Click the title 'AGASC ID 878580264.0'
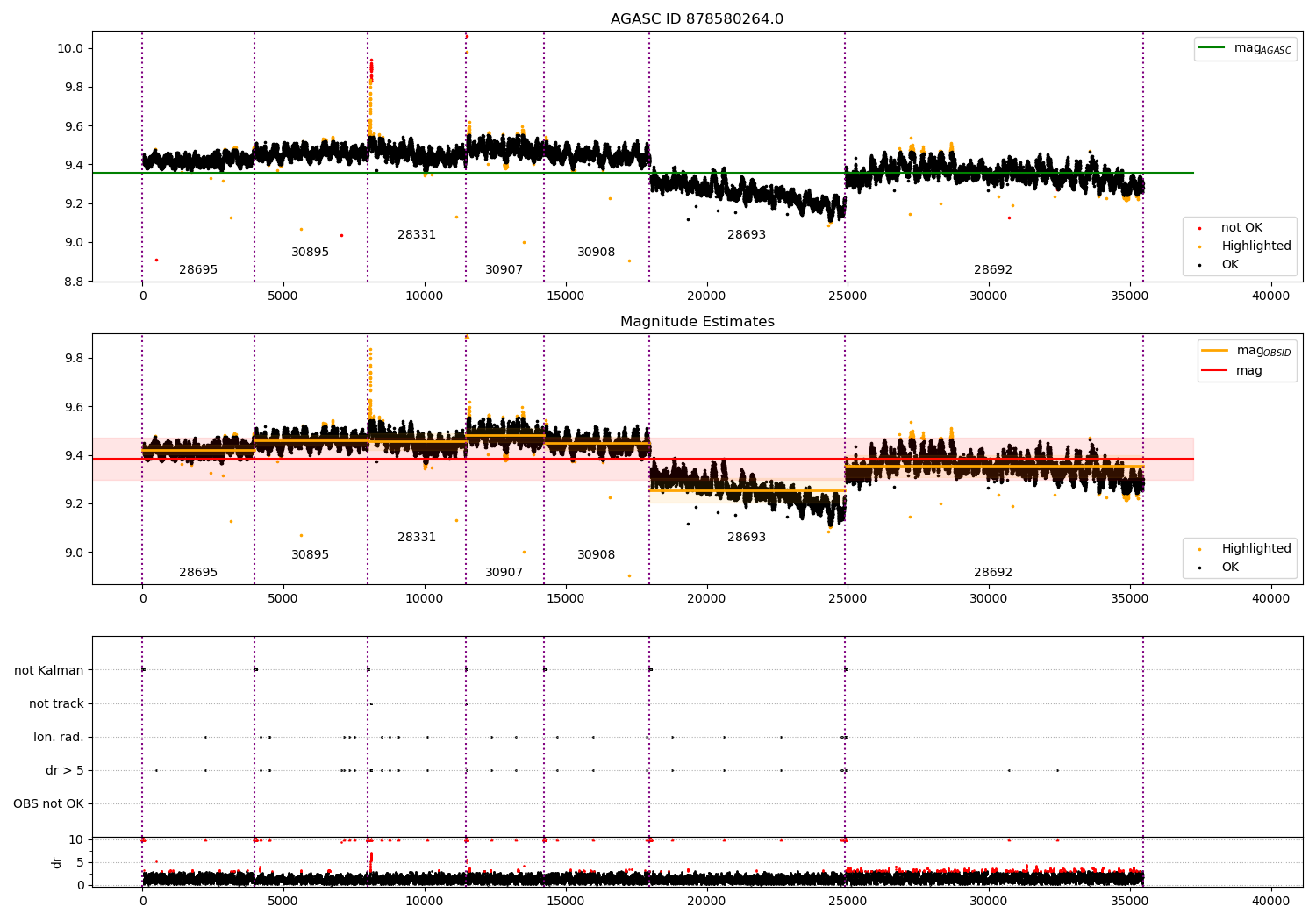This screenshot has width=1316, height=921. click(x=697, y=19)
